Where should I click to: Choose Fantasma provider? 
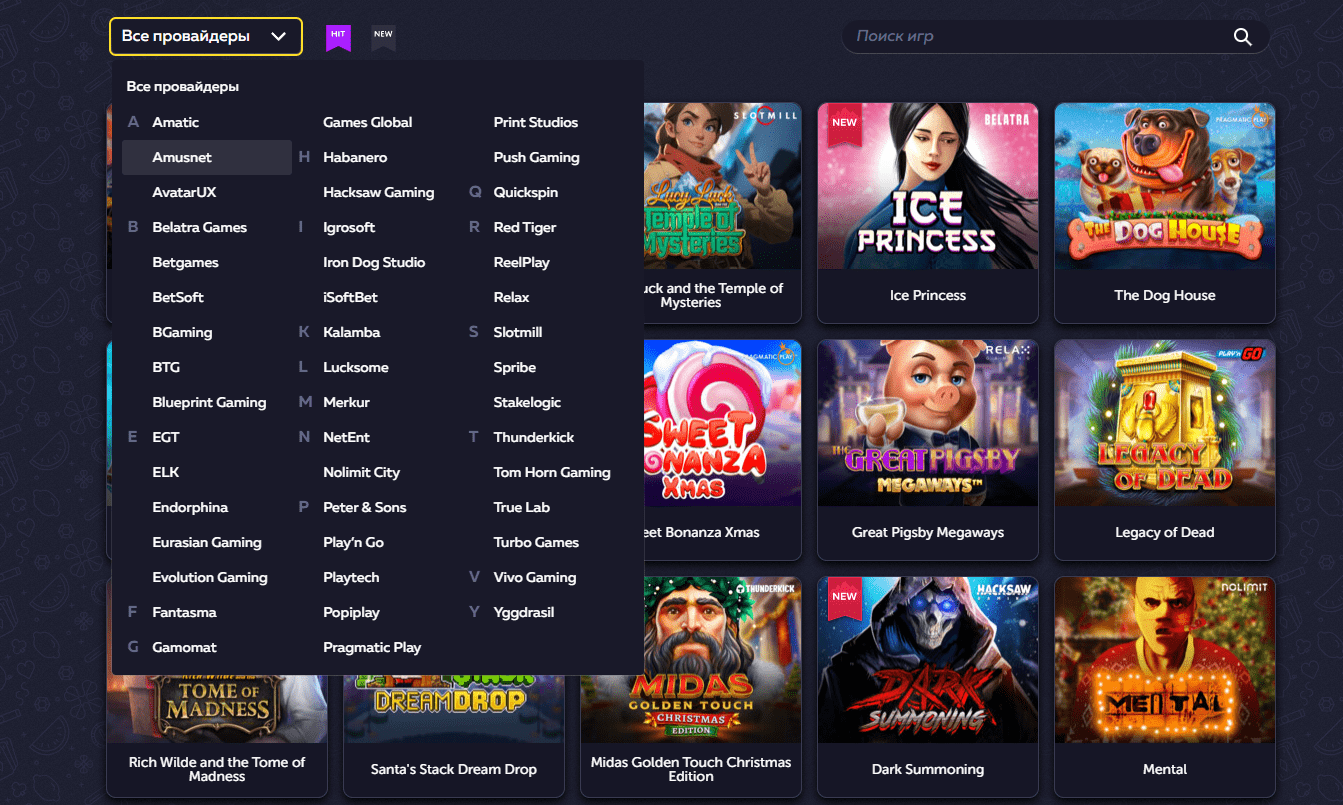(184, 612)
